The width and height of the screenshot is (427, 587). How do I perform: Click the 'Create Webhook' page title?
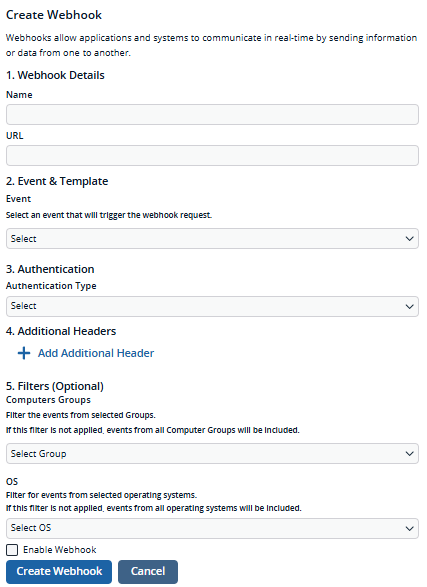coord(54,15)
